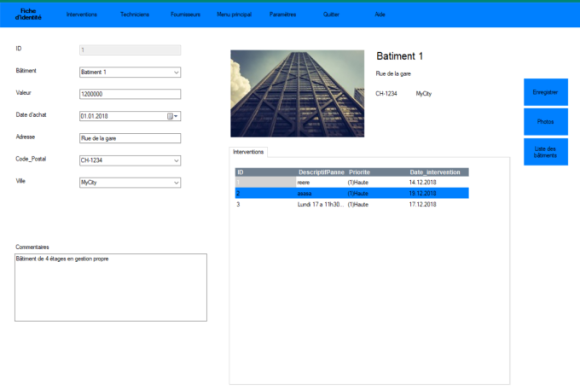Sort by DescriptifPanne column header

[321, 172]
